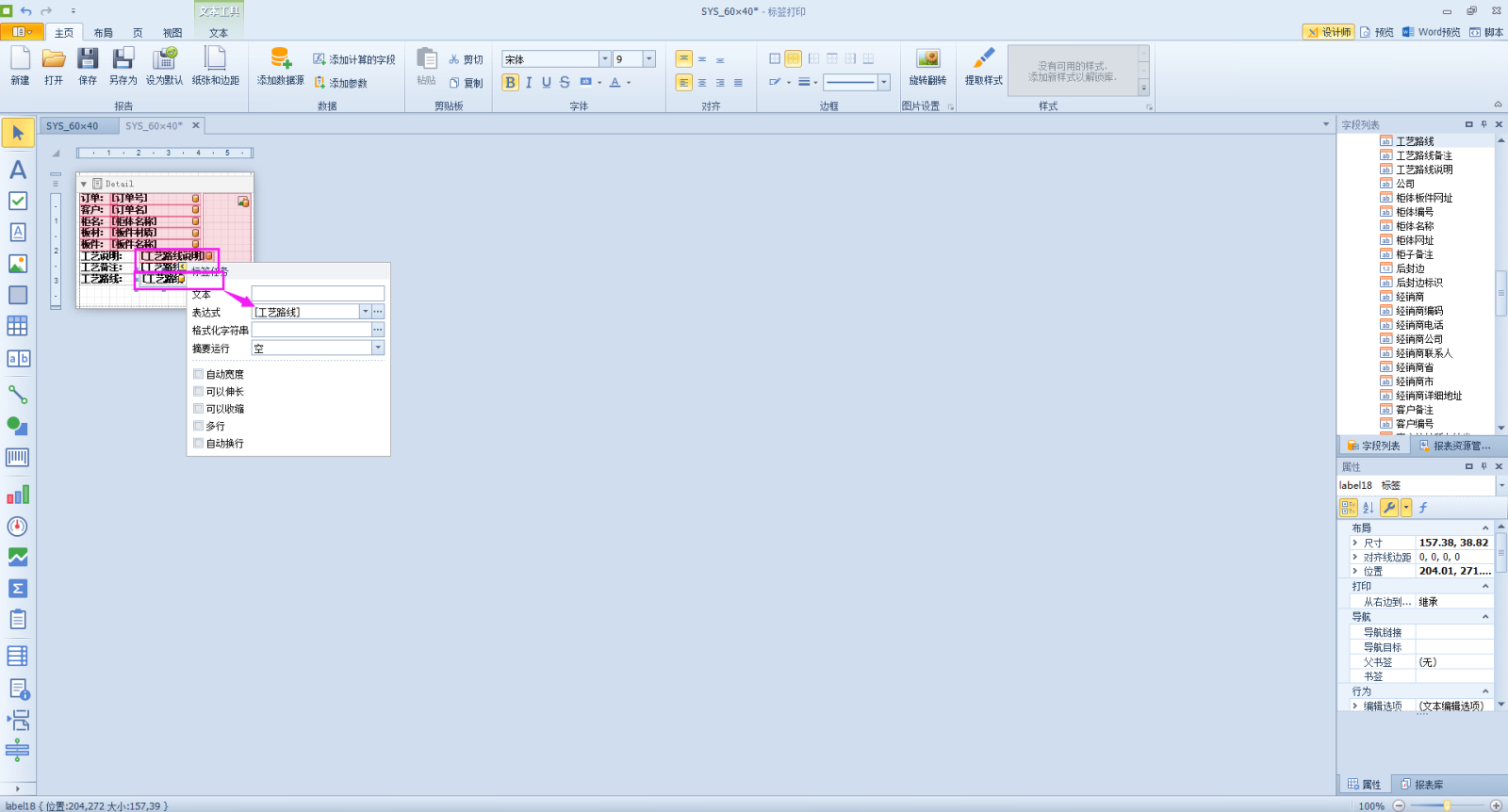Select the Label (A) tool in toolbox
Image resolution: width=1508 pixels, height=812 pixels.
18,170
